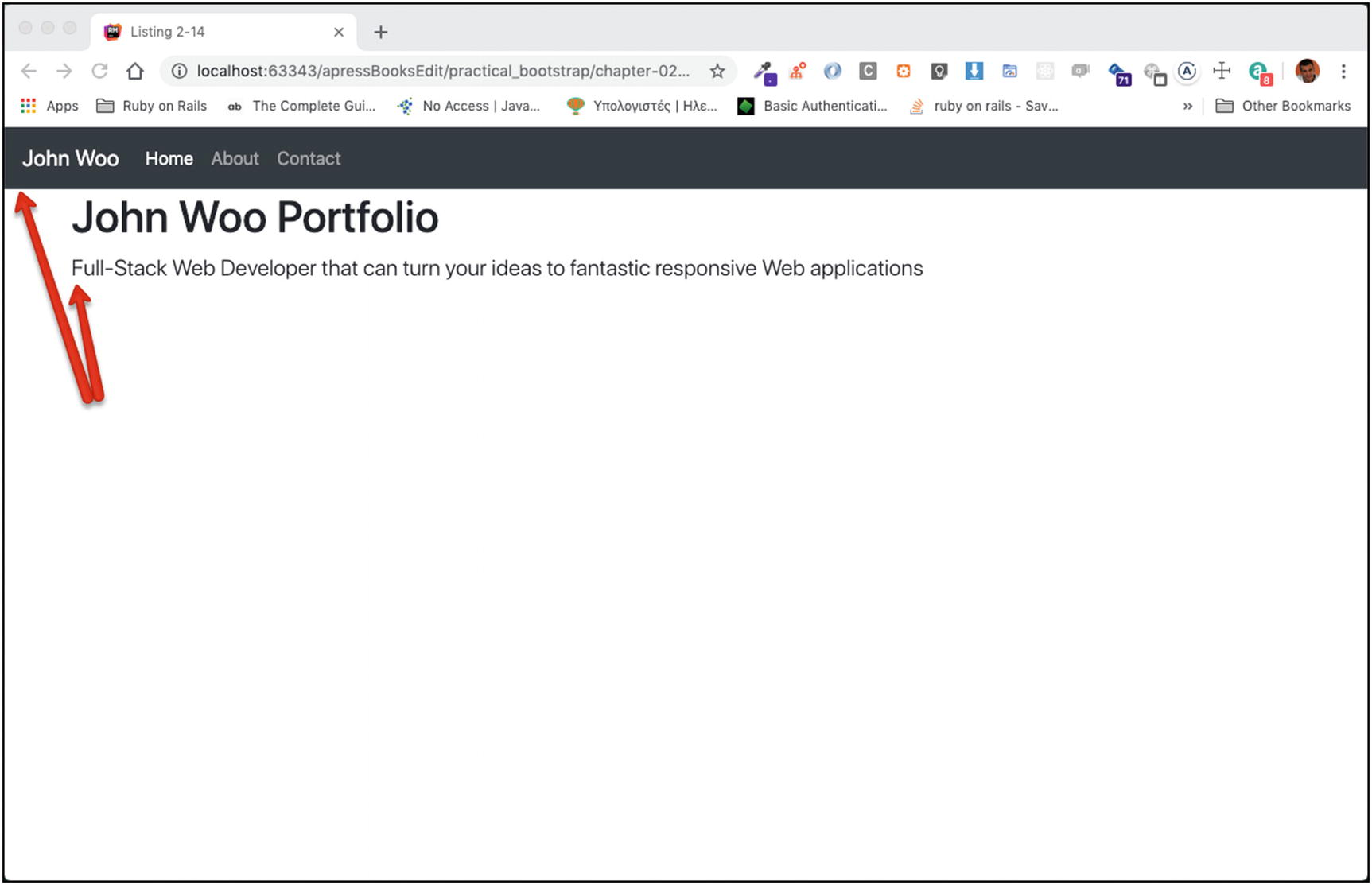Click the gray letter C extension
This screenshot has height=885, width=1372.
[x=868, y=72]
